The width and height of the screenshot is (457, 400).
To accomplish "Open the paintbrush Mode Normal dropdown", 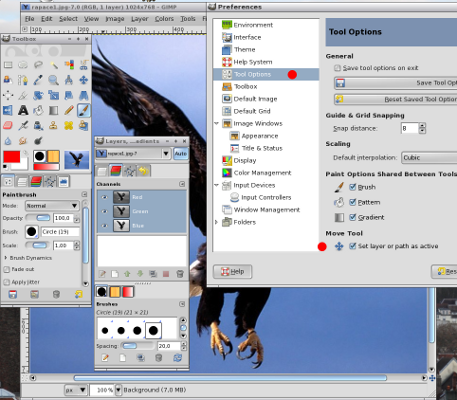I will coord(52,206).
